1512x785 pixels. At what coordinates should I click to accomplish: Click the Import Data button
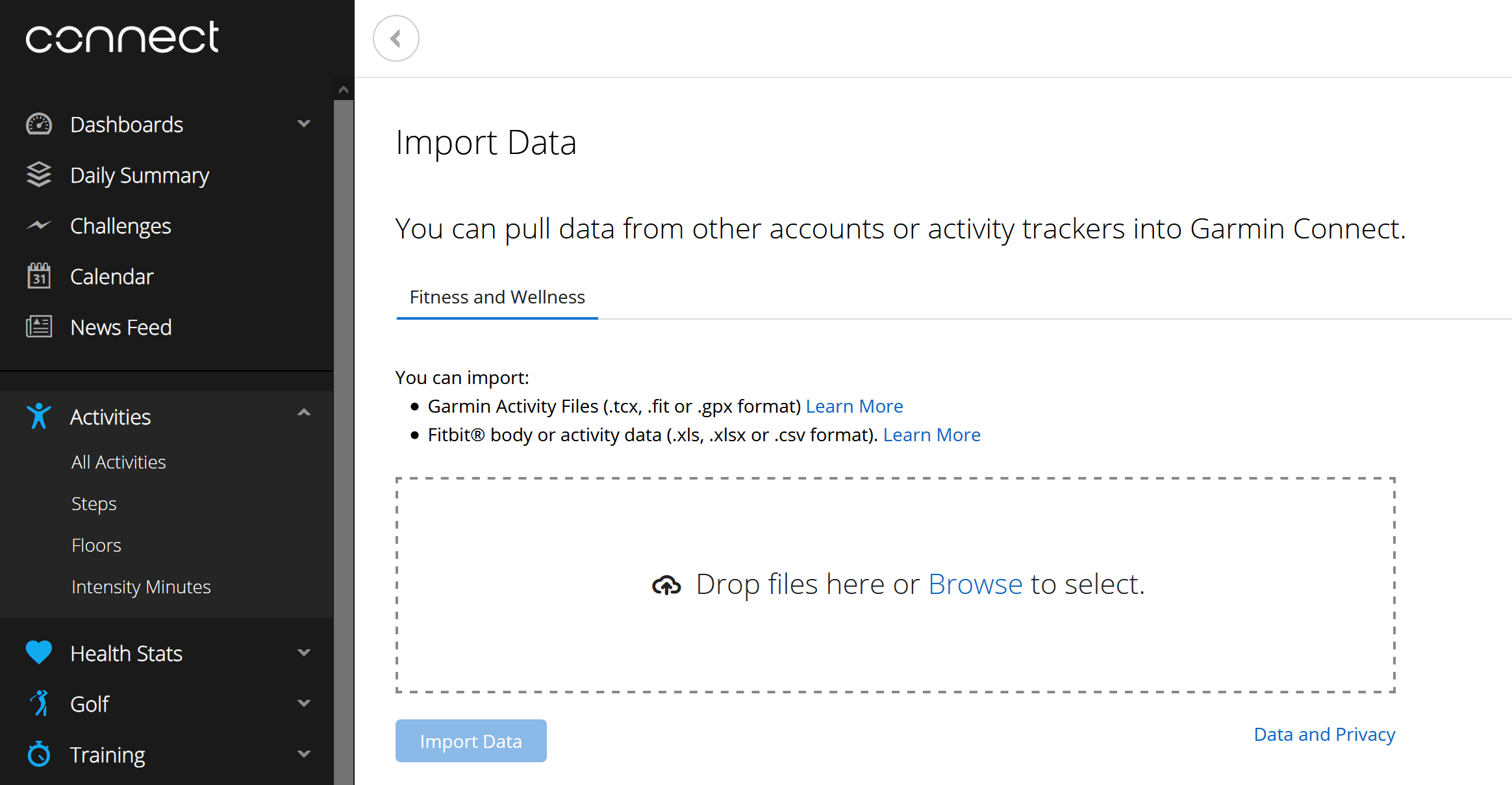(x=470, y=741)
